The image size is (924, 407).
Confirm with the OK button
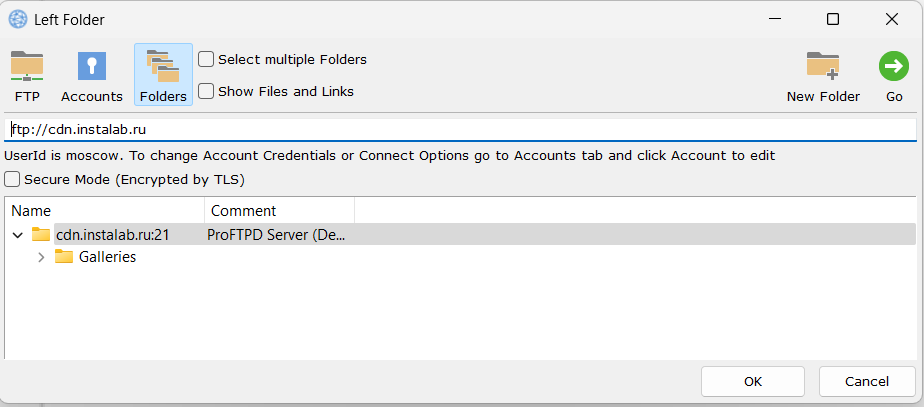click(753, 382)
